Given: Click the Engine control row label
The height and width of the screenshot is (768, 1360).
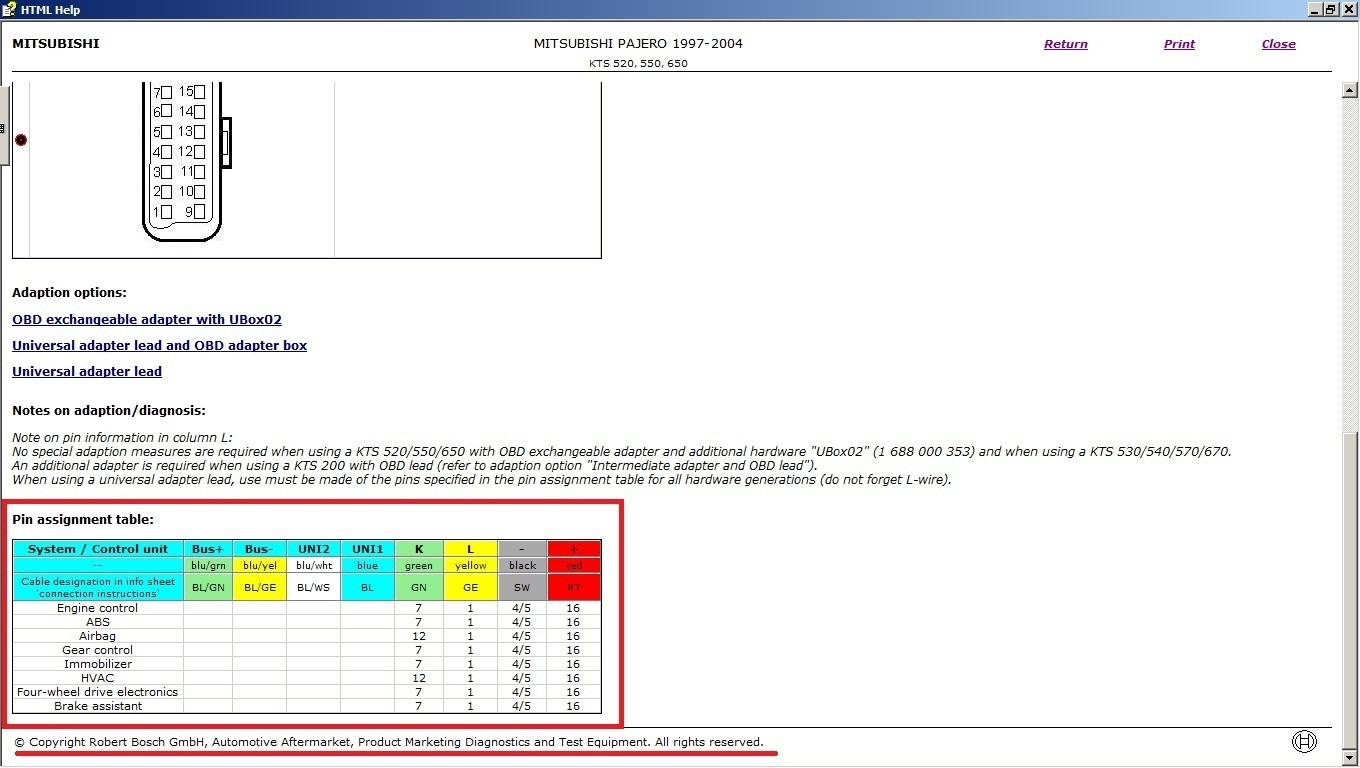Looking at the screenshot, I should tap(97, 608).
